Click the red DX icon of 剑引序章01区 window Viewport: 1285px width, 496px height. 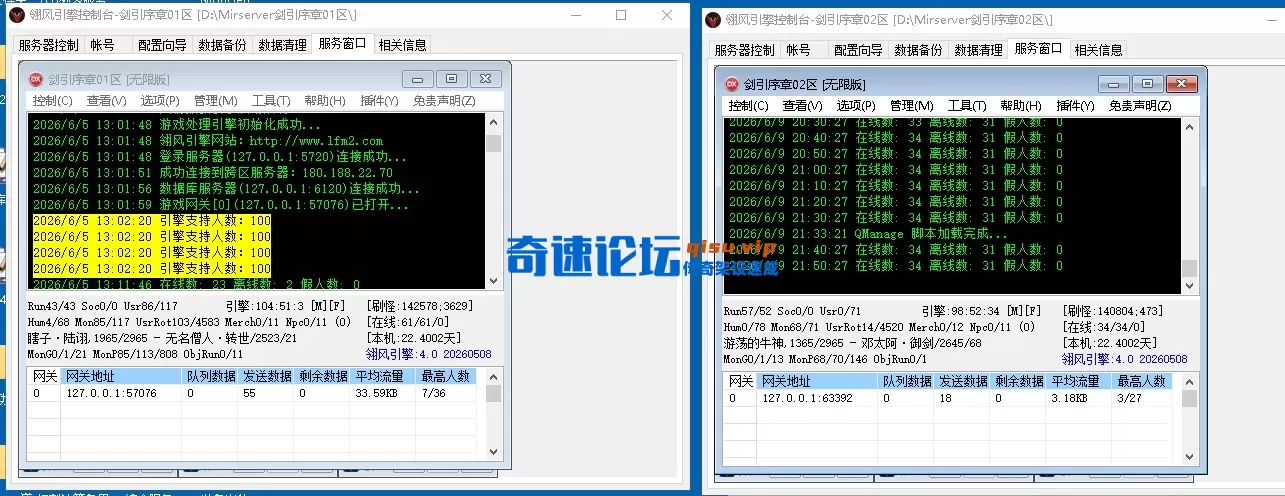click(35, 79)
